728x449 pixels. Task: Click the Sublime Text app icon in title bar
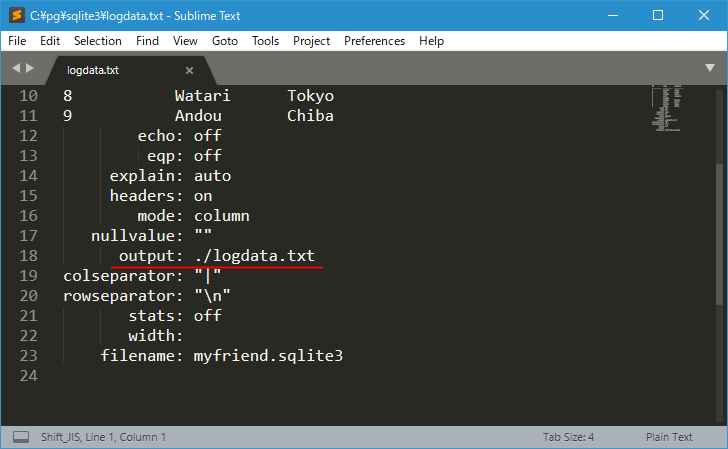tap(15, 15)
